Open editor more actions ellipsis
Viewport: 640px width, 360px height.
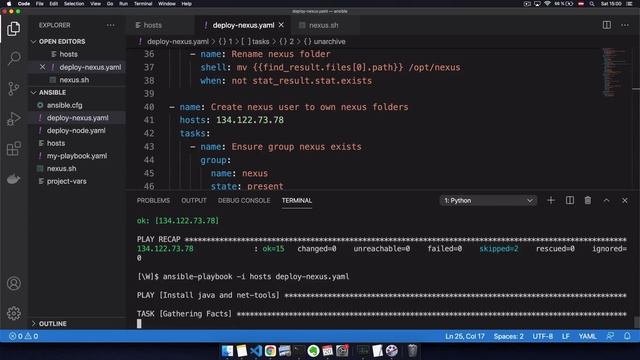625,25
